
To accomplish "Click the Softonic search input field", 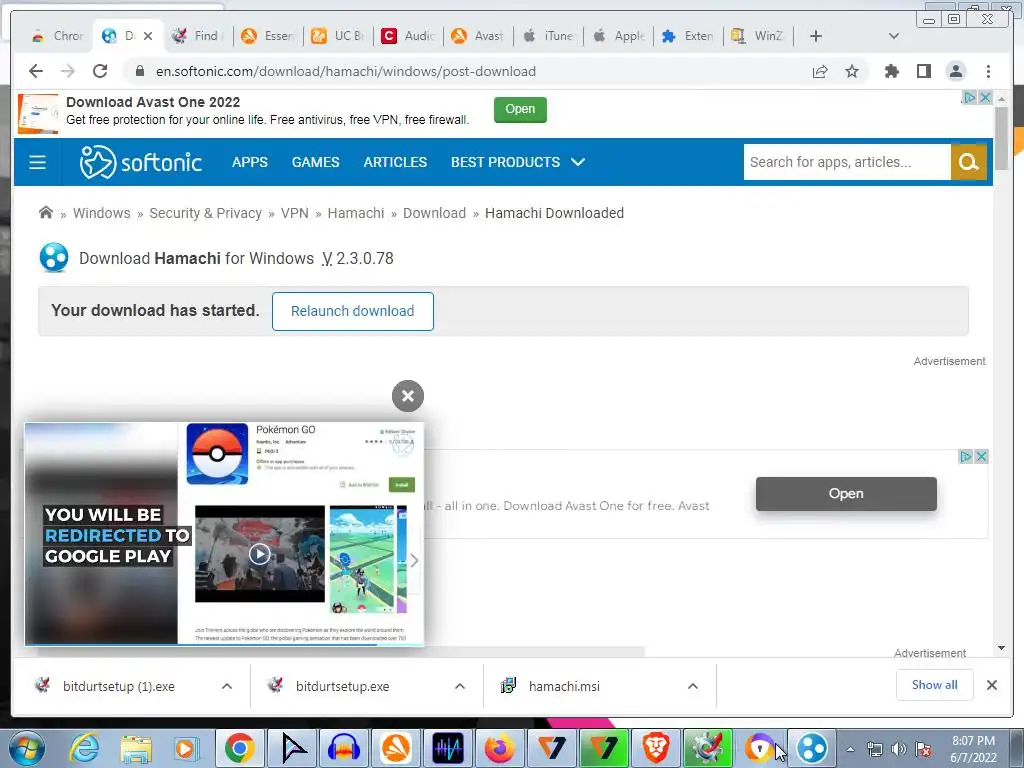I will (847, 162).
